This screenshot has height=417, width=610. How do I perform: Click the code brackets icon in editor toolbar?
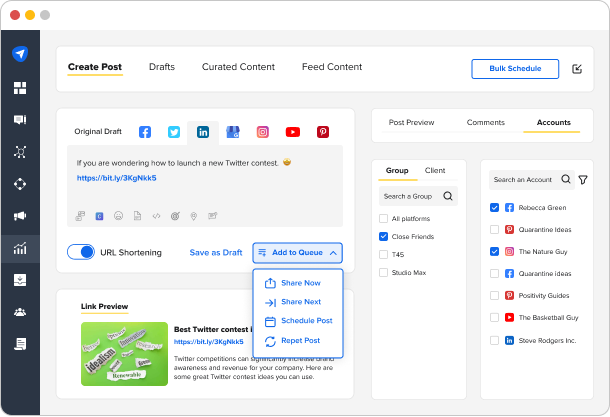click(156, 216)
